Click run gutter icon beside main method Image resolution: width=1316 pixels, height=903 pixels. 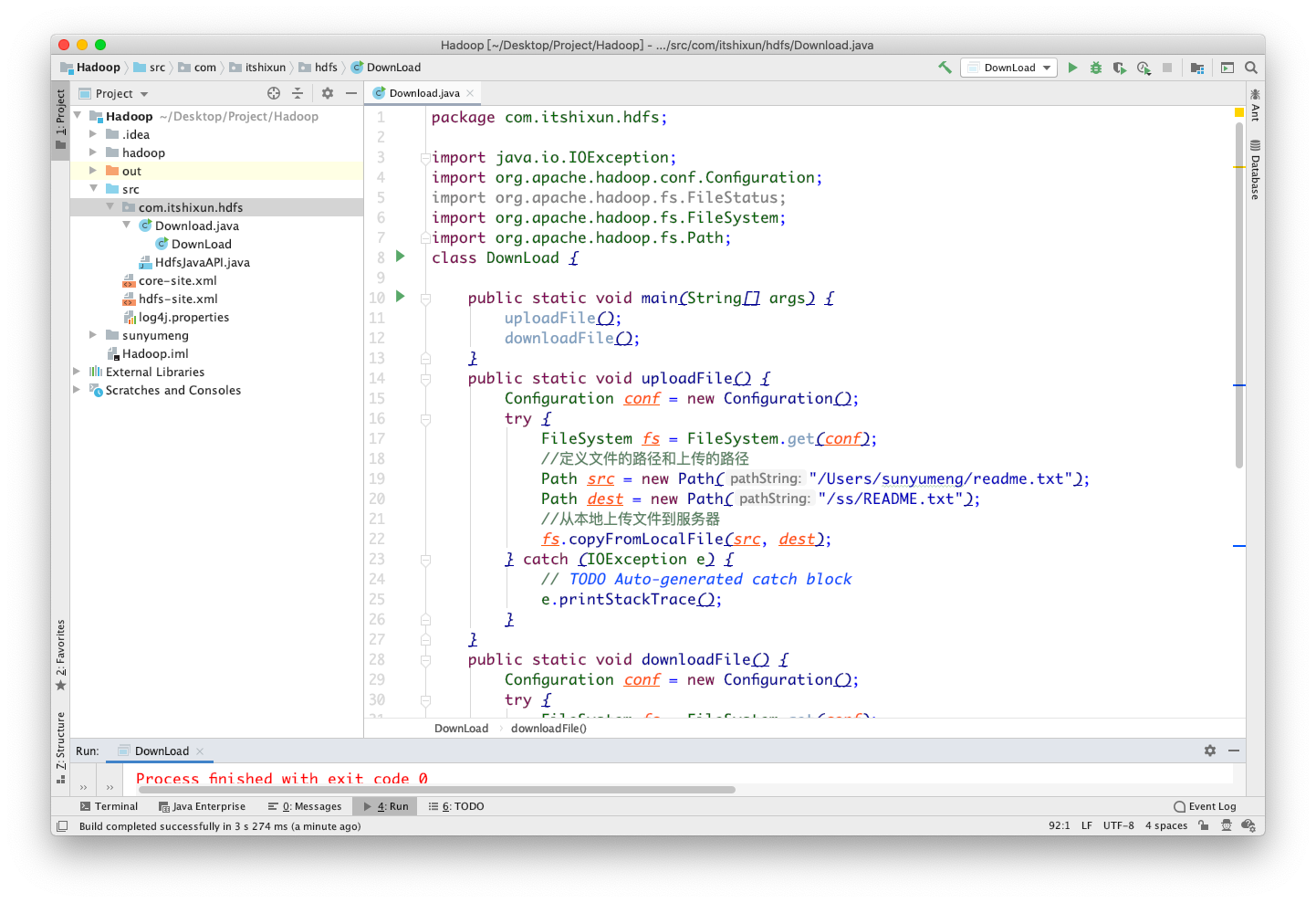tap(400, 297)
